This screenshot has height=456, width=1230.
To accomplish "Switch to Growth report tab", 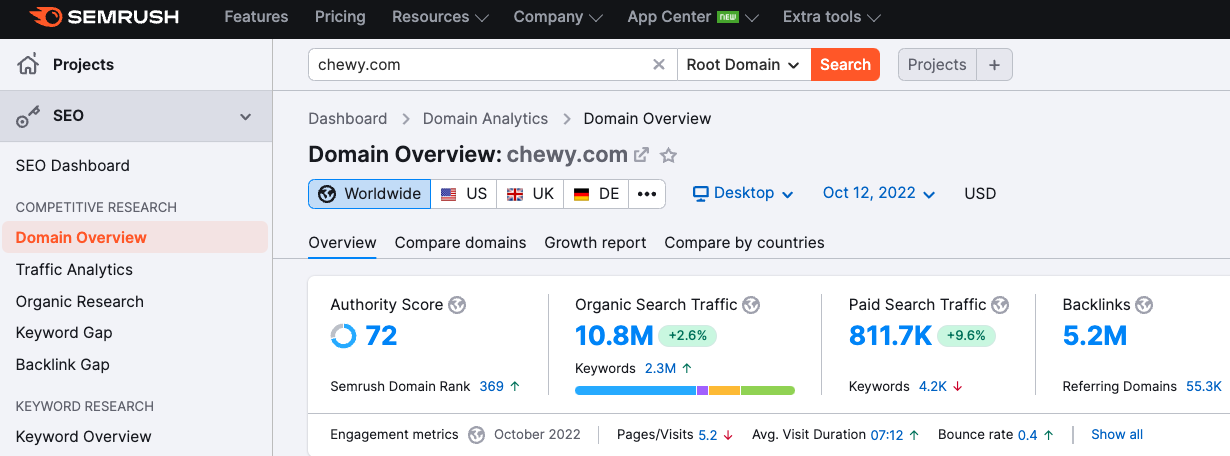I will [x=595, y=243].
